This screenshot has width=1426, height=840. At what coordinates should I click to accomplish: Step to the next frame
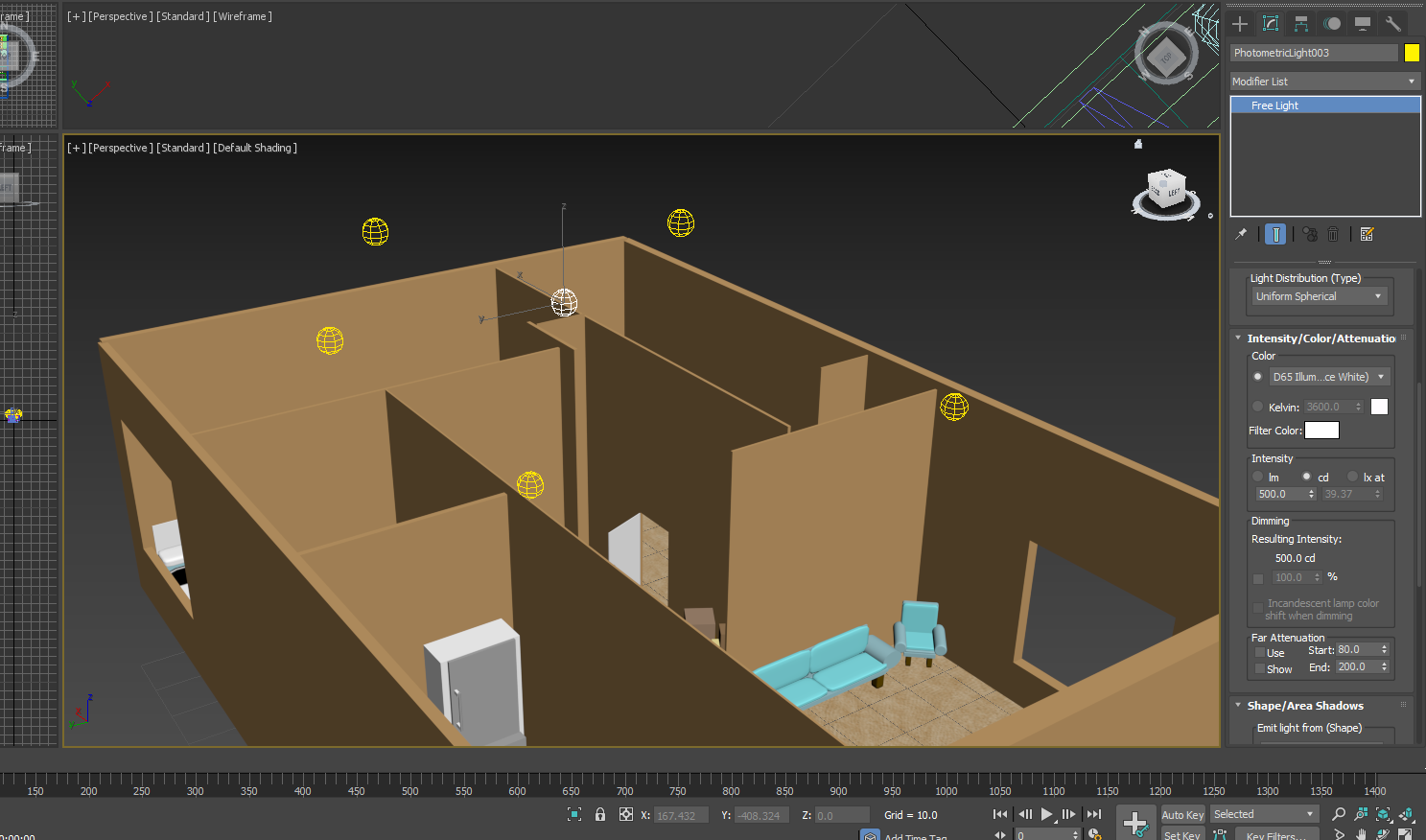[1069, 814]
